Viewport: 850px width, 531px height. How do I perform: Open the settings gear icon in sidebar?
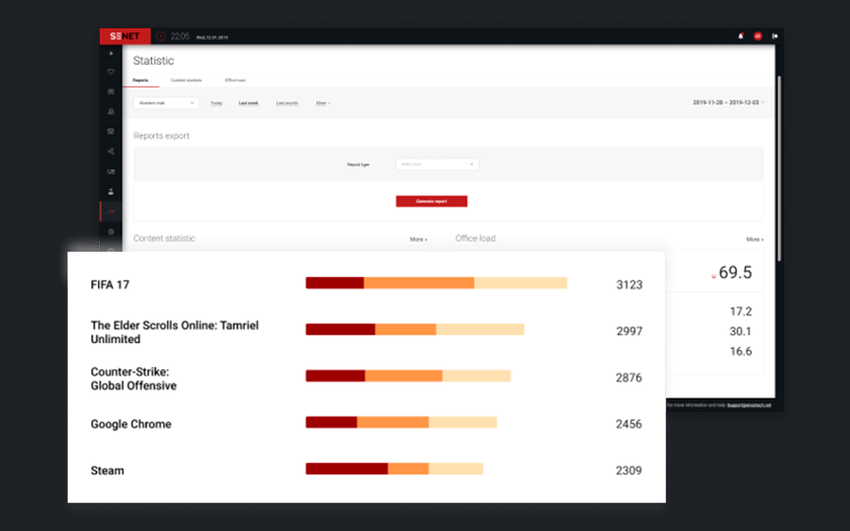coord(111,231)
